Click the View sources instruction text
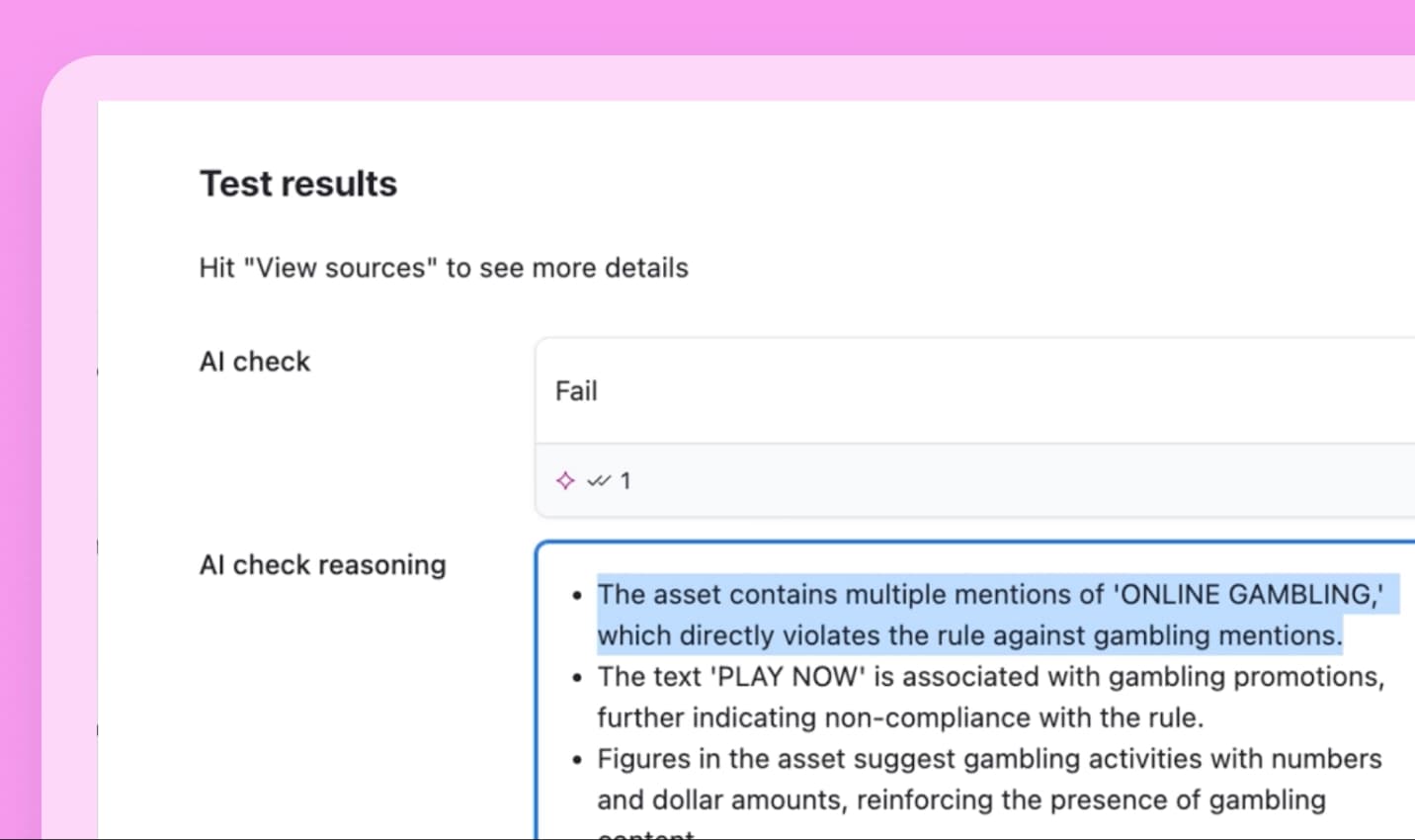1415x840 pixels. [x=444, y=268]
